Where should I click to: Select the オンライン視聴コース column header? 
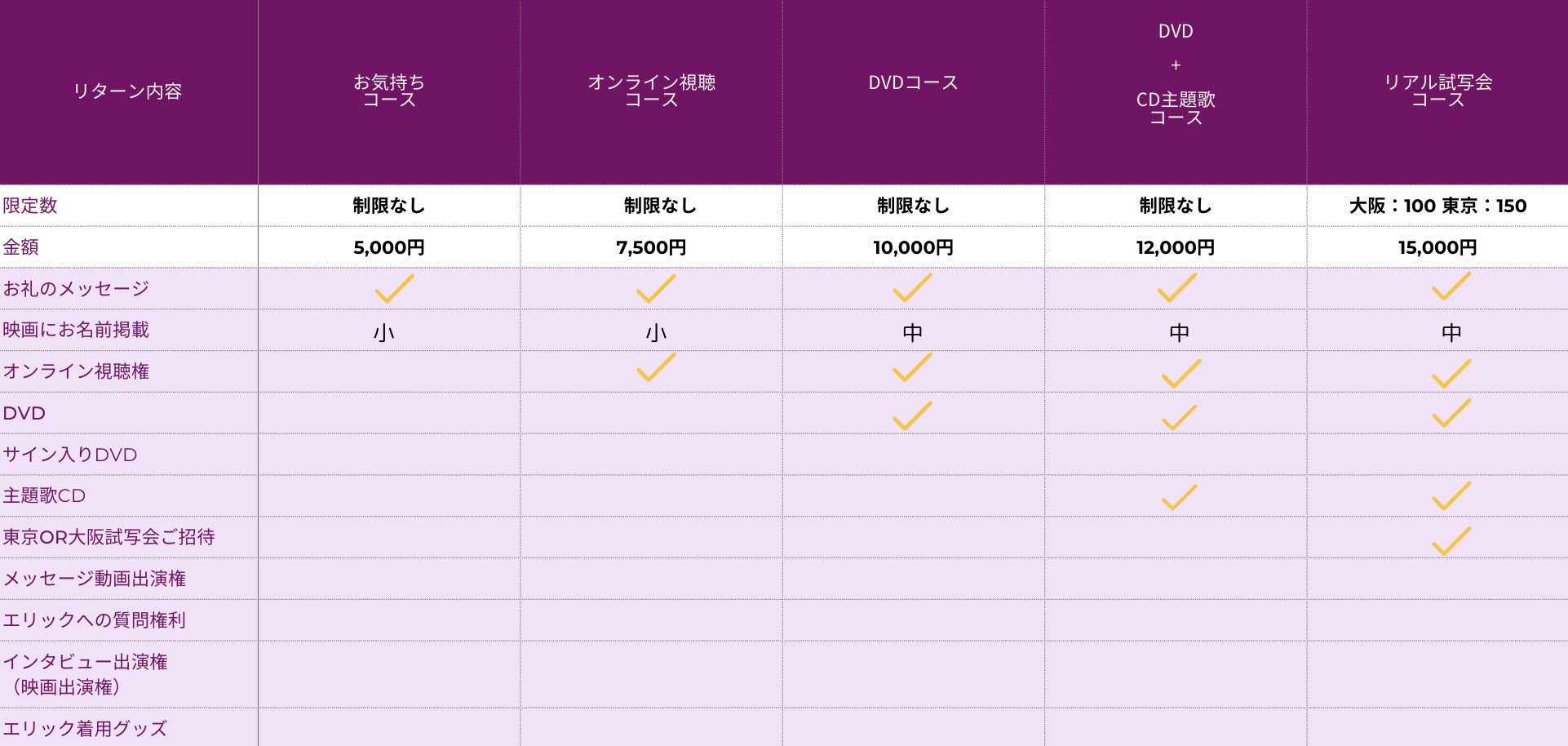651,91
